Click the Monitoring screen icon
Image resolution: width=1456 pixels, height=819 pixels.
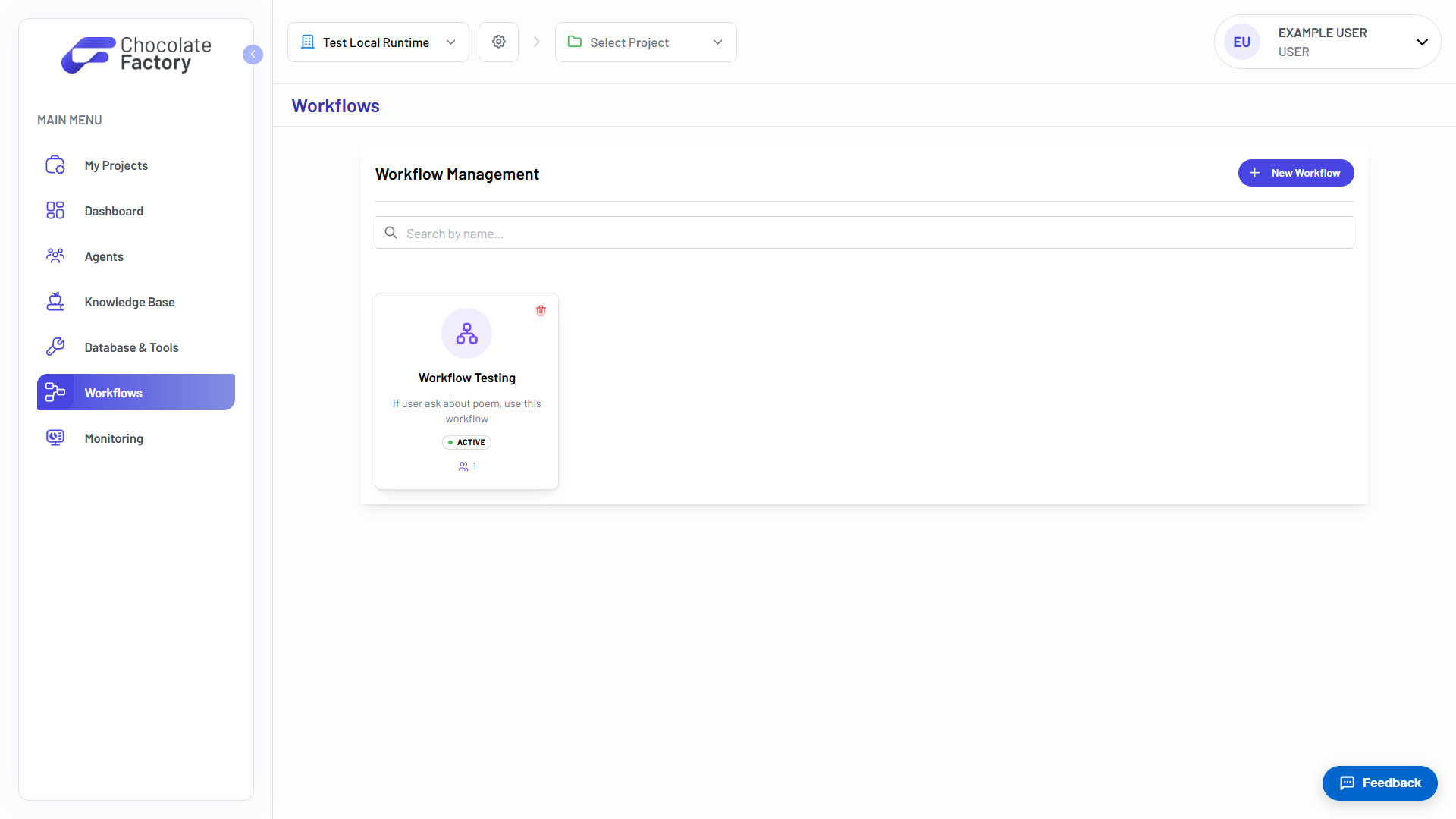pos(55,438)
